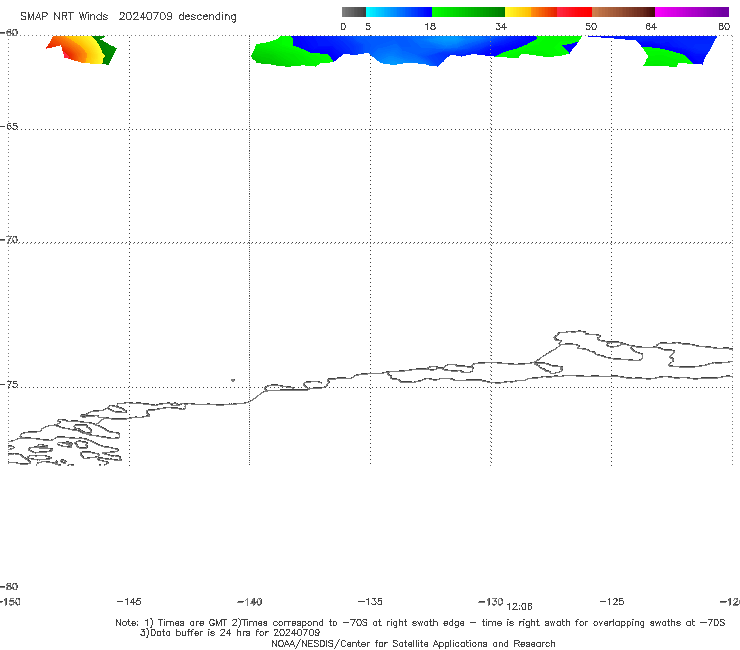Click the date '20240709' in the title

tap(145, 17)
